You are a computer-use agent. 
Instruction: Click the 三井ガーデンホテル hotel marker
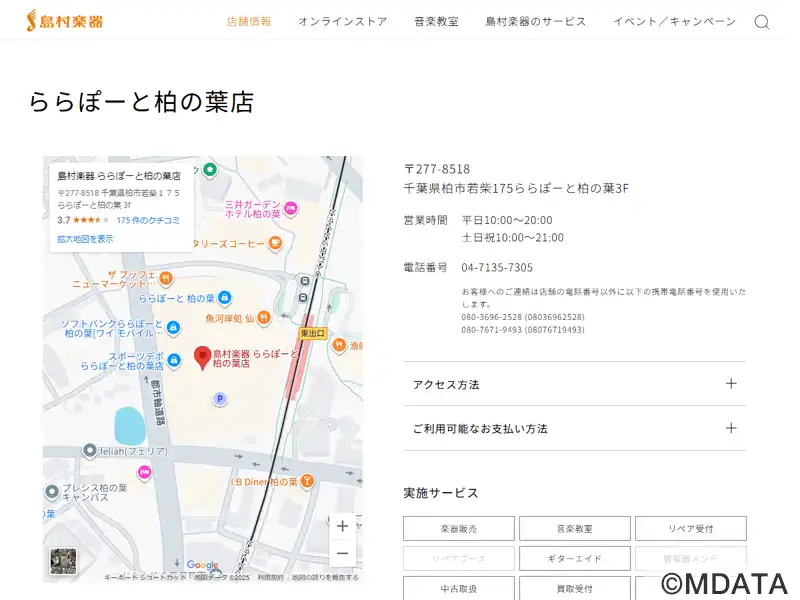click(290, 208)
